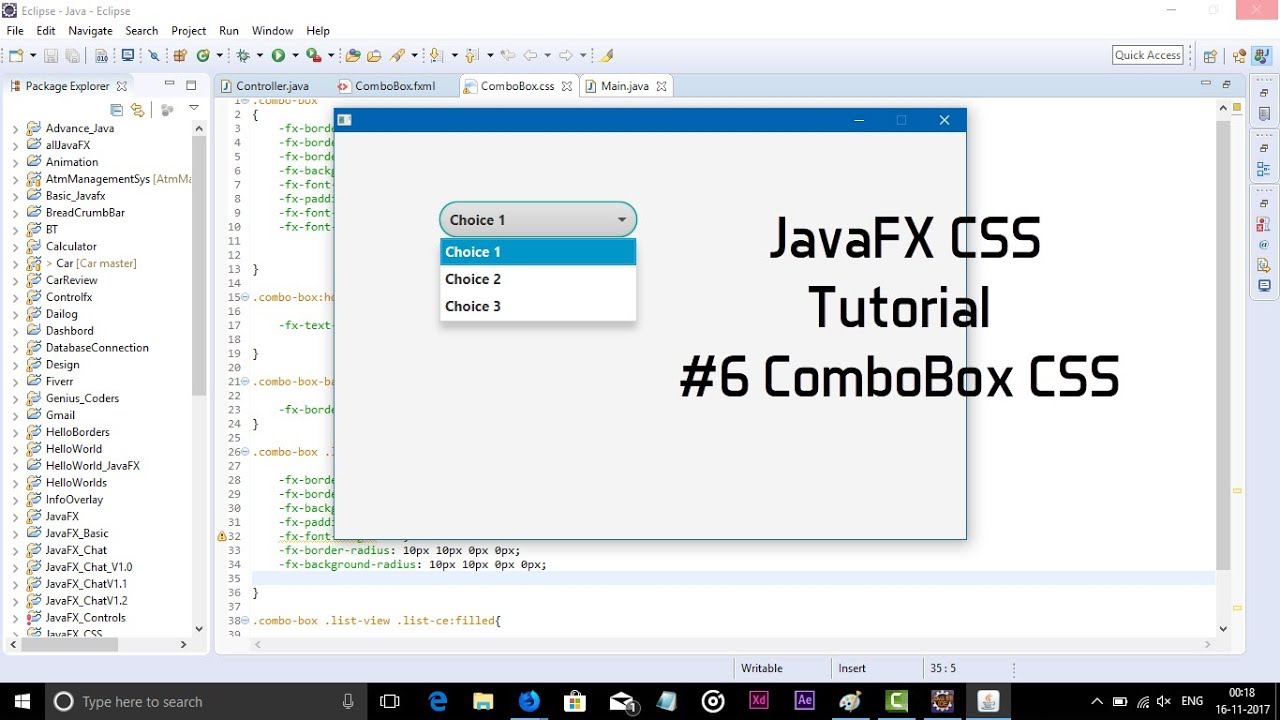Toggle Link with Editor in Package Explorer
This screenshot has height=720, width=1280.
pos(138,110)
